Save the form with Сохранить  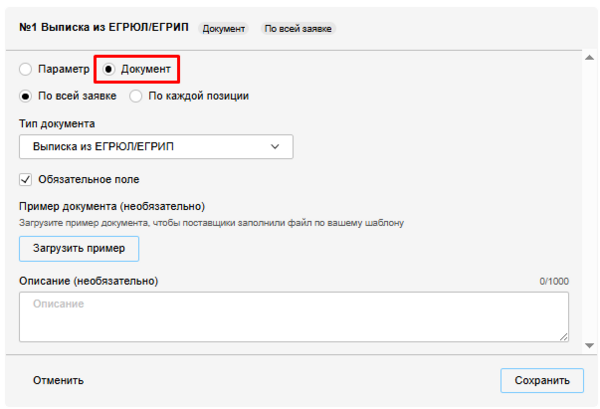click(541, 380)
